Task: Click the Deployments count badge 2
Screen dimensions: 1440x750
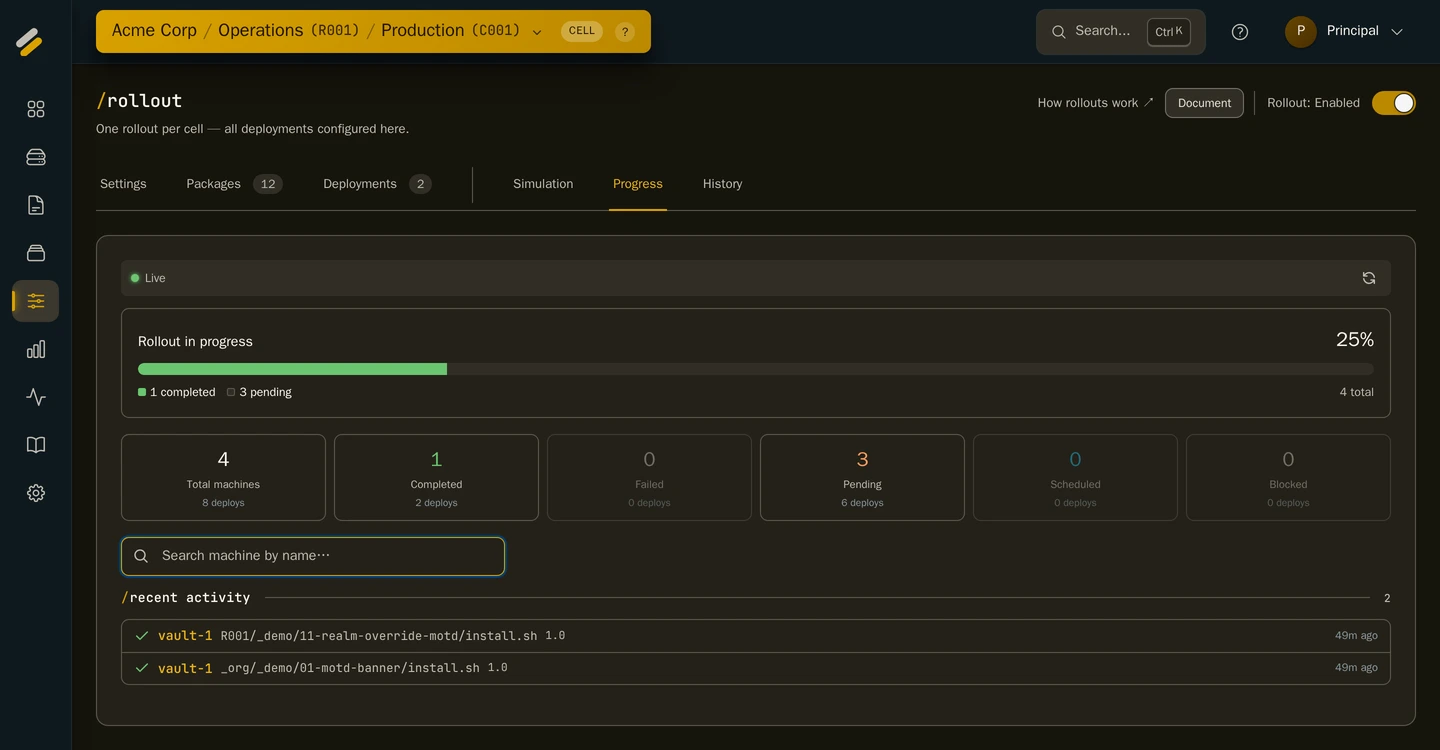Action: pos(421,184)
